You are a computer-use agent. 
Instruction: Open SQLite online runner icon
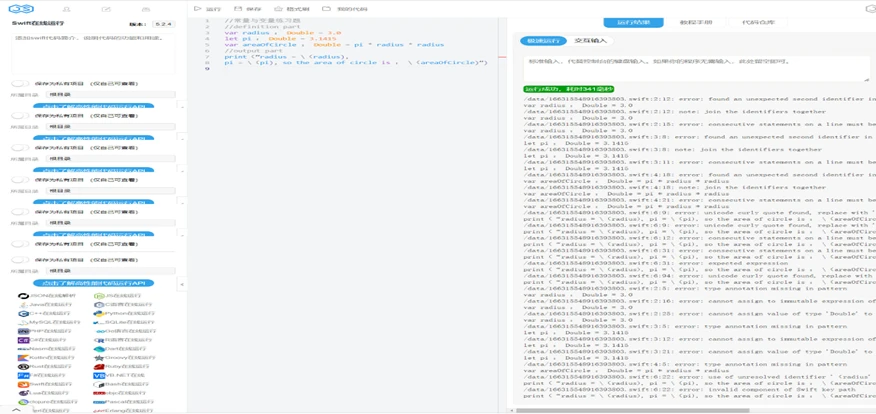click(x=99, y=322)
